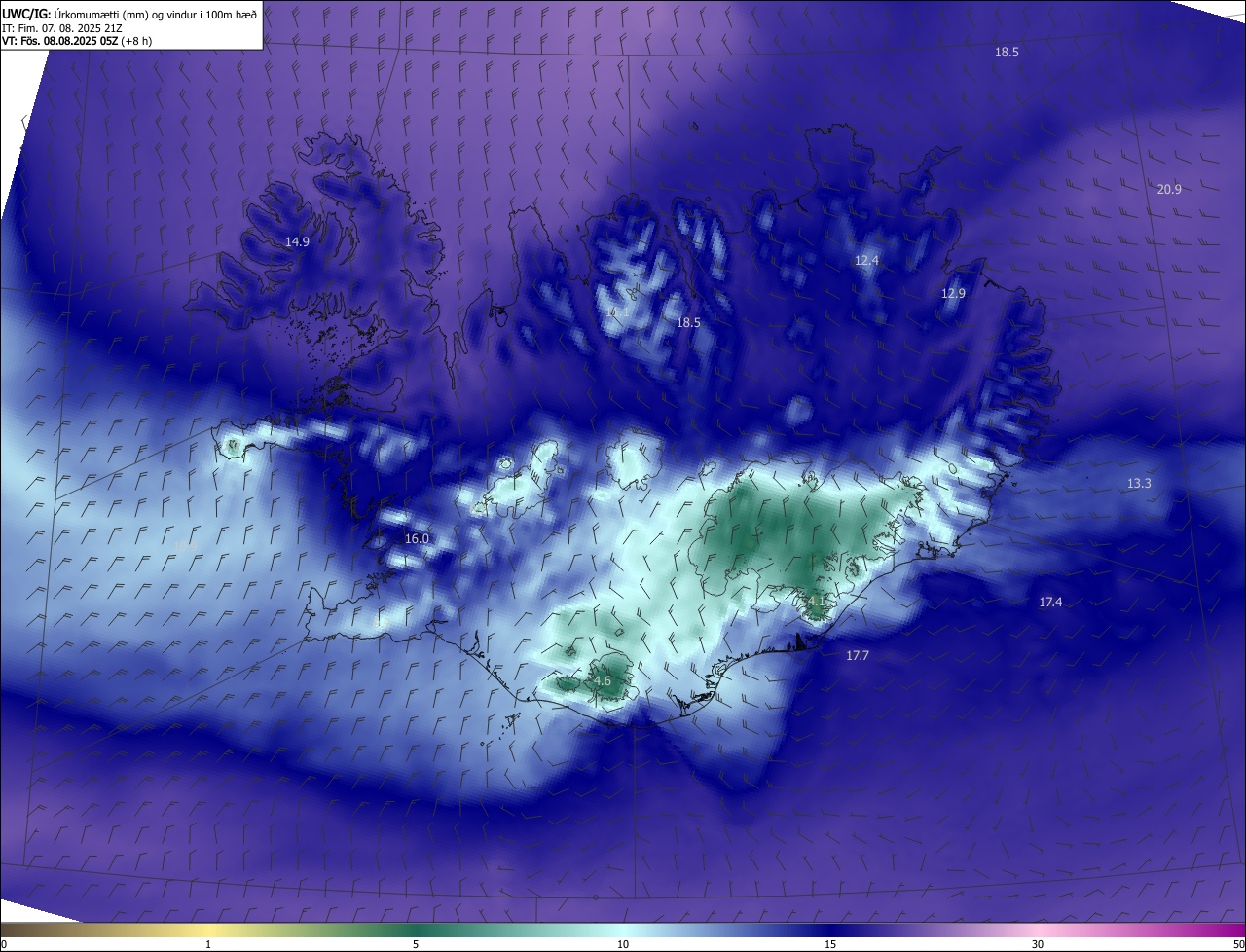The width and height of the screenshot is (1246, 952).
Task: Click the 10 tick on the color scale
Action: (x=623, y=944)
